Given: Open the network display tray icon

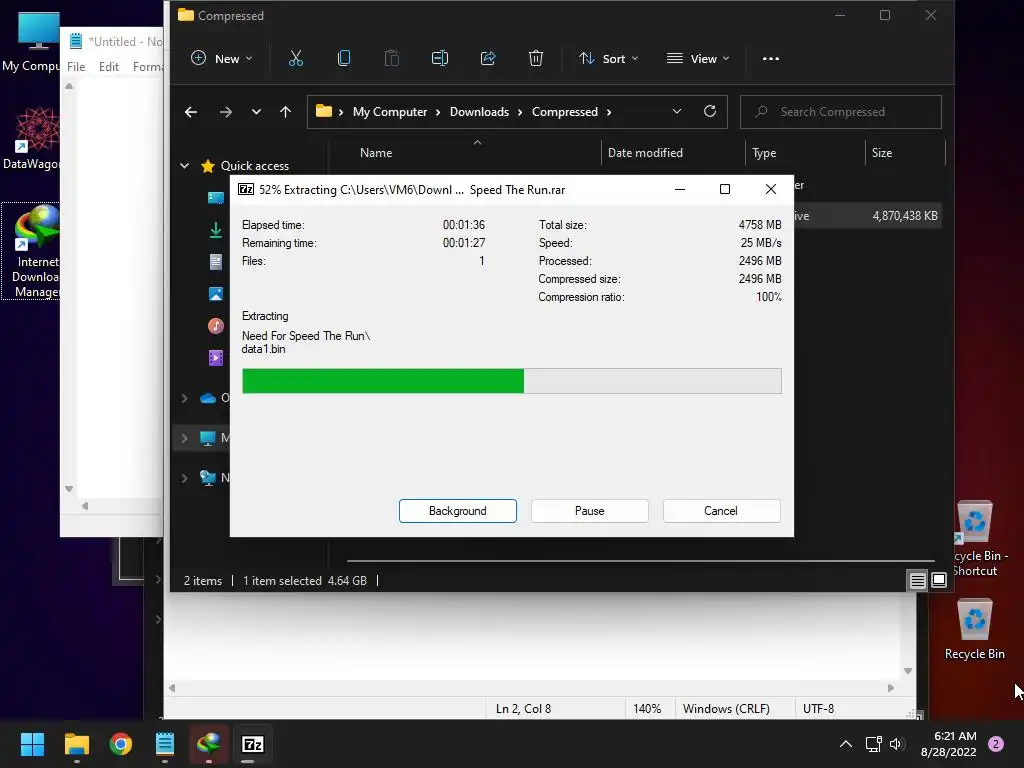Looking at the screenshot, I should tap(873, 744).
